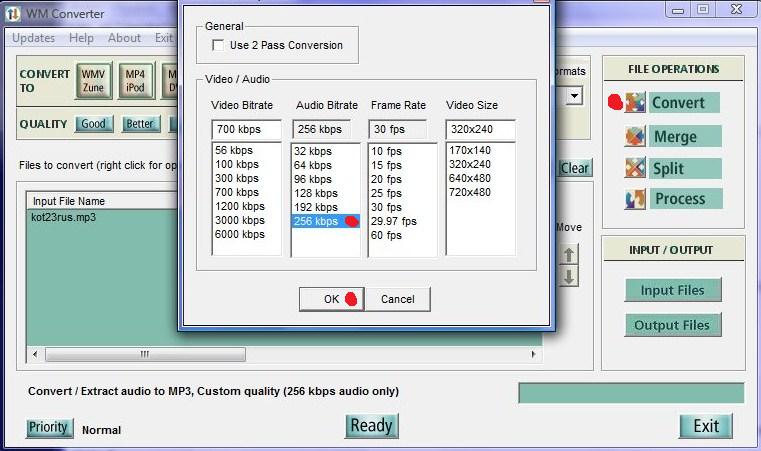761x451 pixels.
Task: Click the move down arrow button
Action: click(570, 276)
